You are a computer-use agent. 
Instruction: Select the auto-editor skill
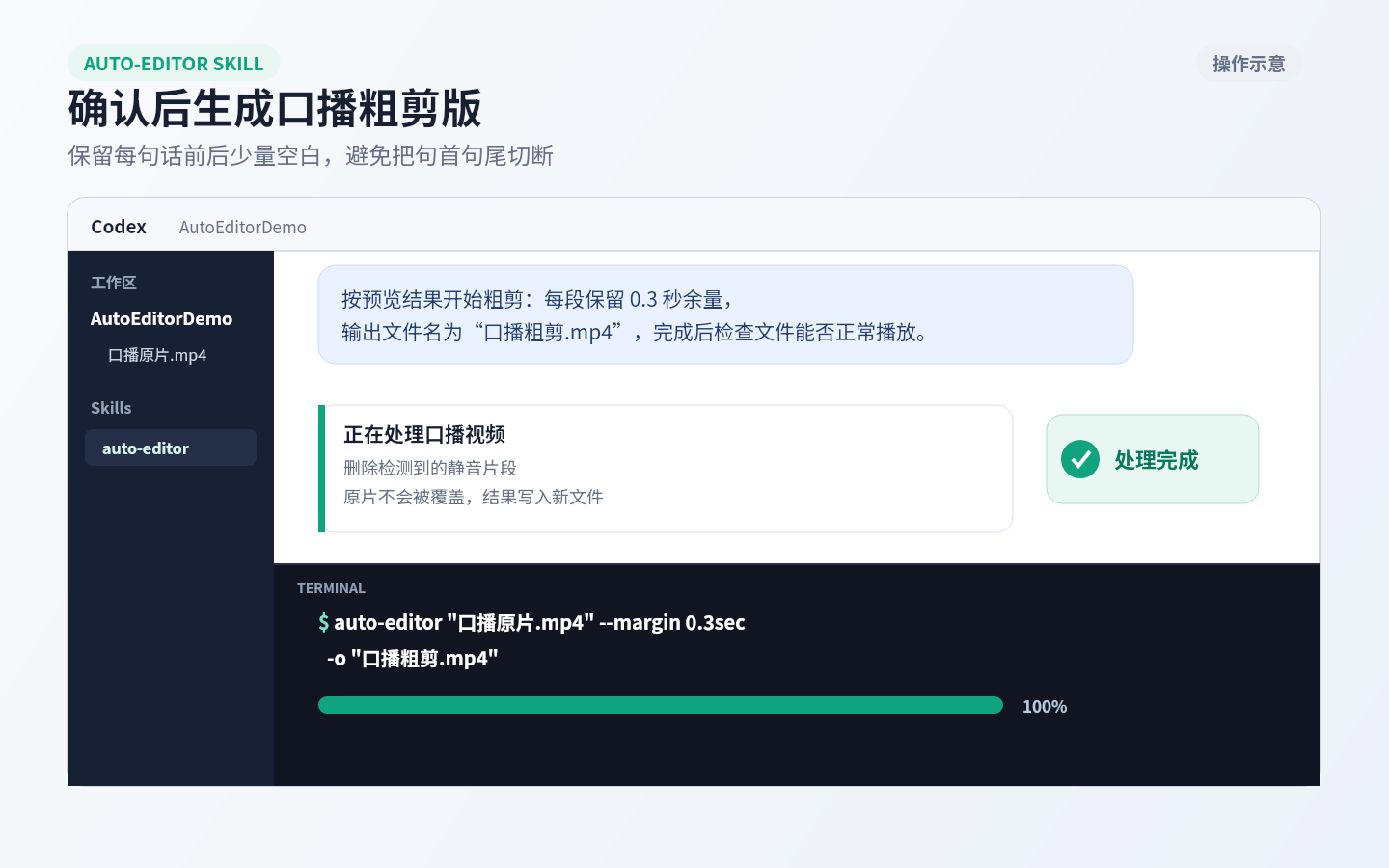[x=171, y=448]
